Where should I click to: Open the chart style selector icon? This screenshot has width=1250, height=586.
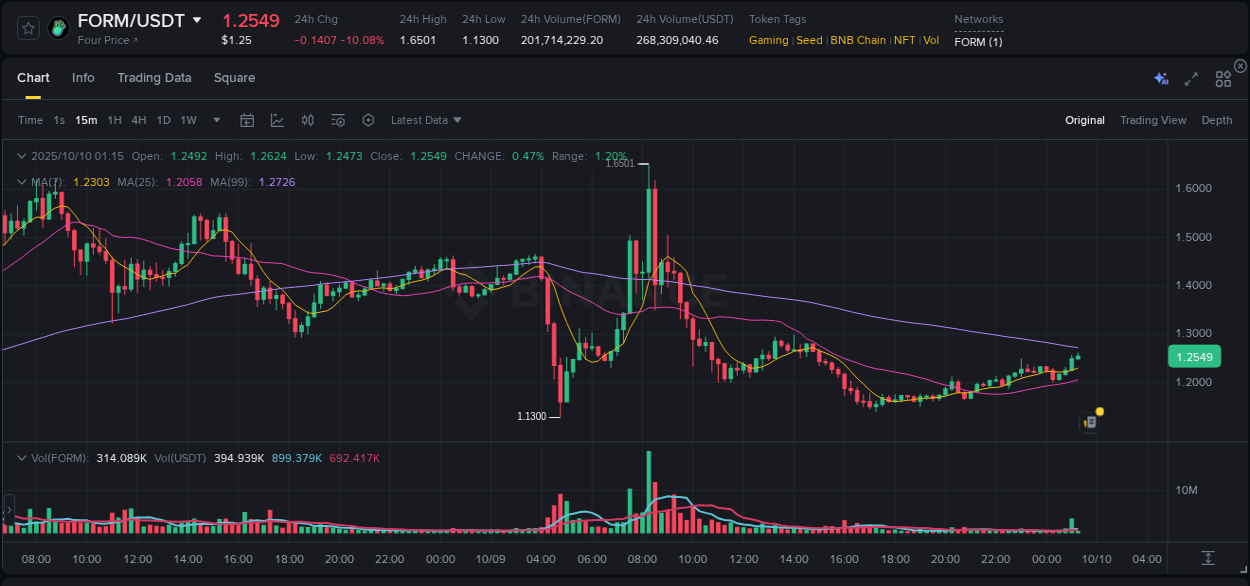pos(277,120)
